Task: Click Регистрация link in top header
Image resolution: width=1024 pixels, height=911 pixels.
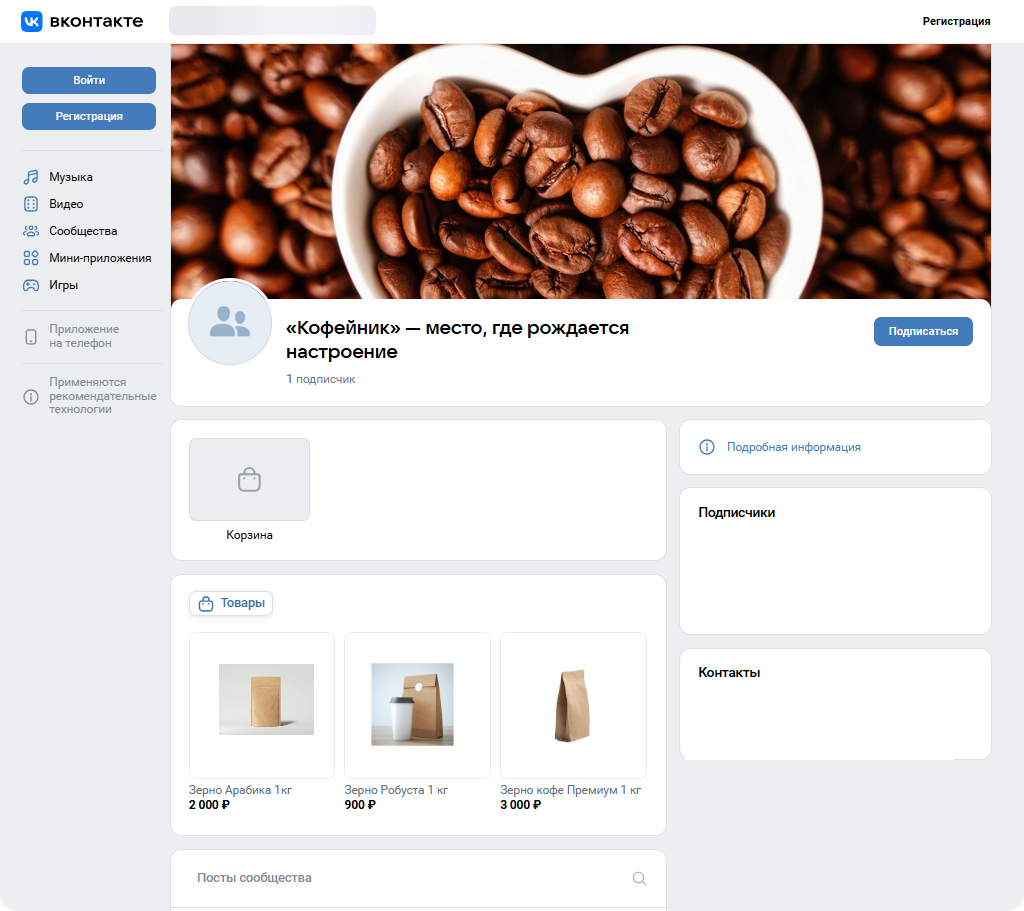Action: point(956,22)
